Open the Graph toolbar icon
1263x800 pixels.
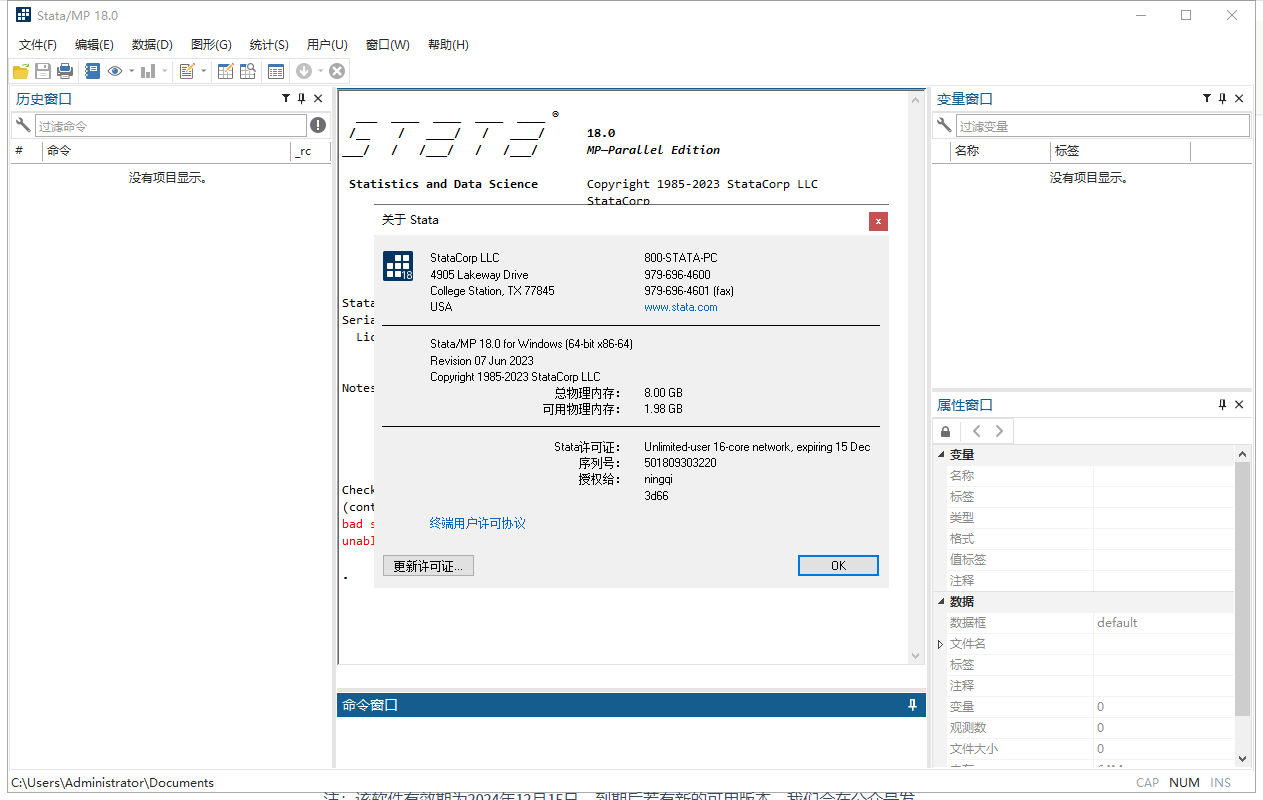(x=148, y=70)
